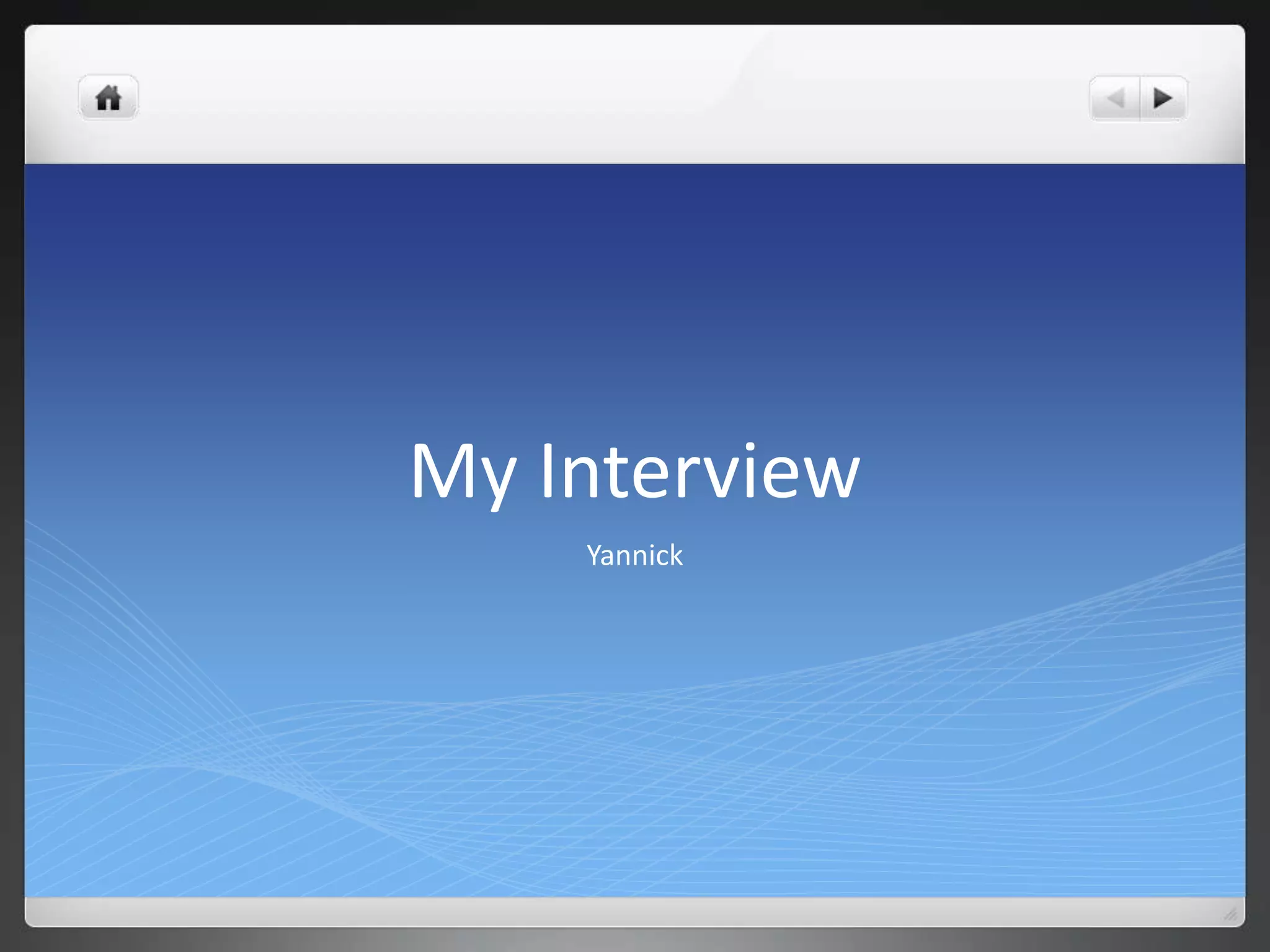Click the capital 'M' of the title
Screen dimensions: 1270x952
click(443, 470)
